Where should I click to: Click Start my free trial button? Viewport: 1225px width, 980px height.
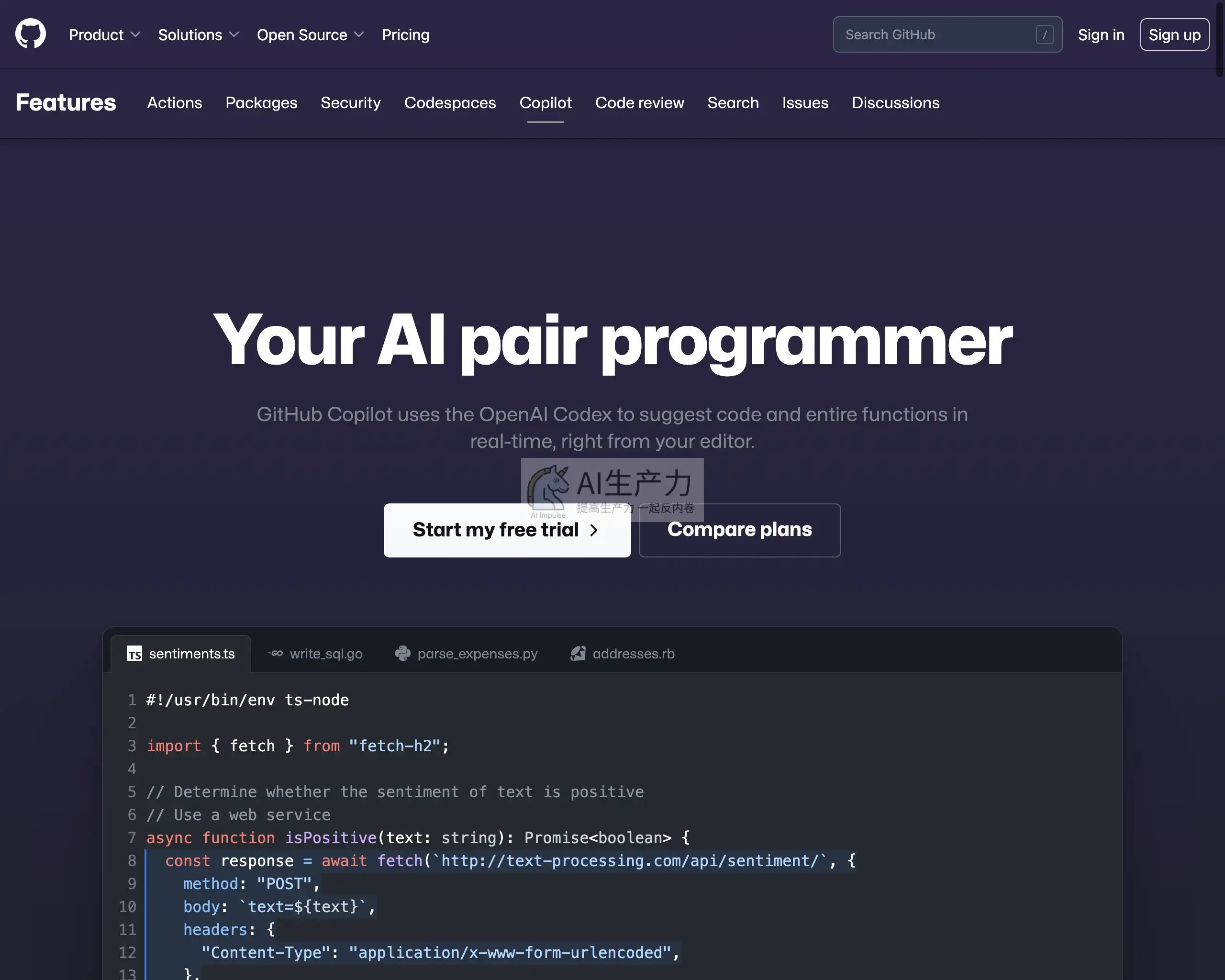click(507, 530)
